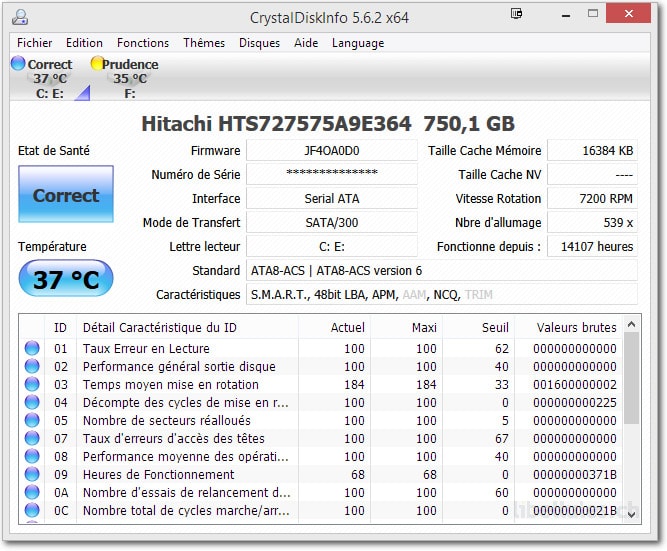667x551 pixels.
Task: Click the Standard field ATA8-ACS version 6
Action: tap(442, 271)
